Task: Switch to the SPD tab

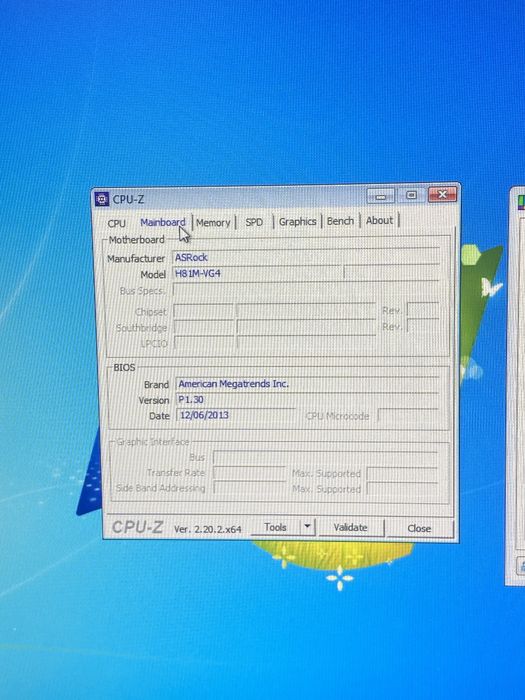Action: coord(254,222)
